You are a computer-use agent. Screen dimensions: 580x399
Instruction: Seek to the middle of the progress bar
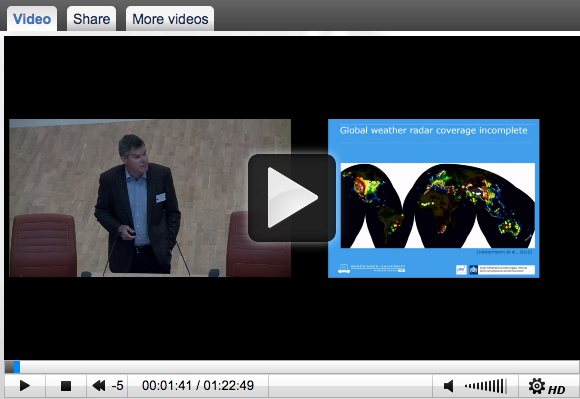pyautogui.click(x=292, y=367)
